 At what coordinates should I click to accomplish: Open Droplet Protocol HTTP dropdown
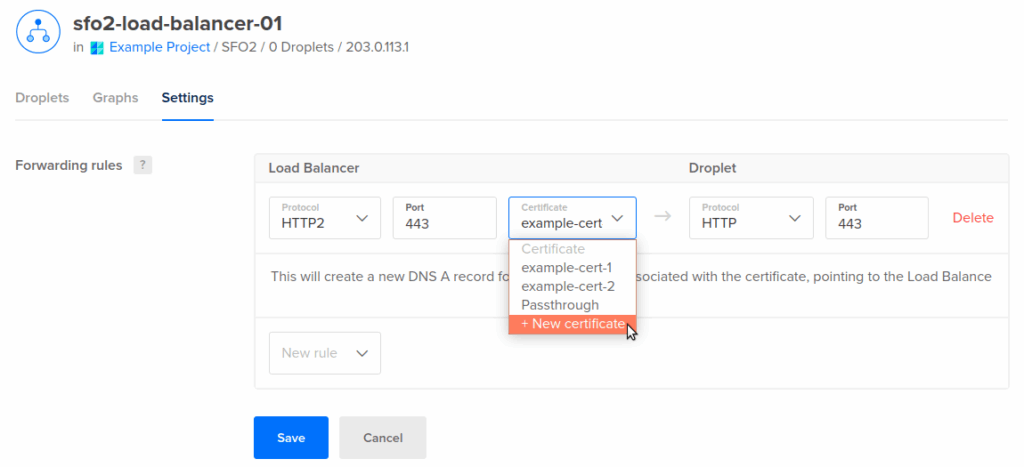click(751, 217)
